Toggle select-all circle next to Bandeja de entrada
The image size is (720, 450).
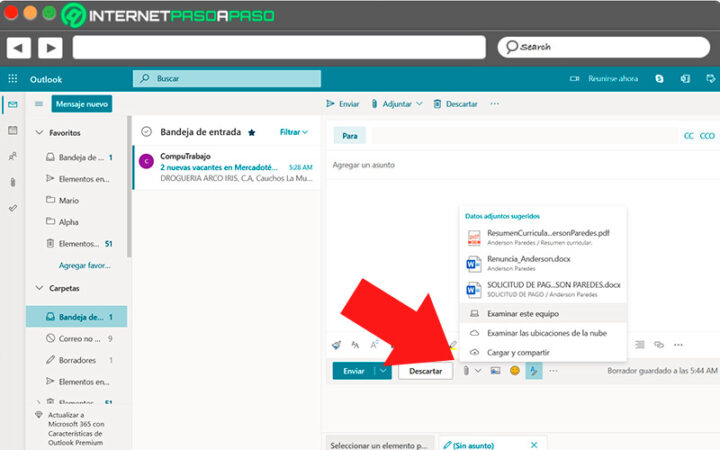pyautogui.click(x=146, y=131)
